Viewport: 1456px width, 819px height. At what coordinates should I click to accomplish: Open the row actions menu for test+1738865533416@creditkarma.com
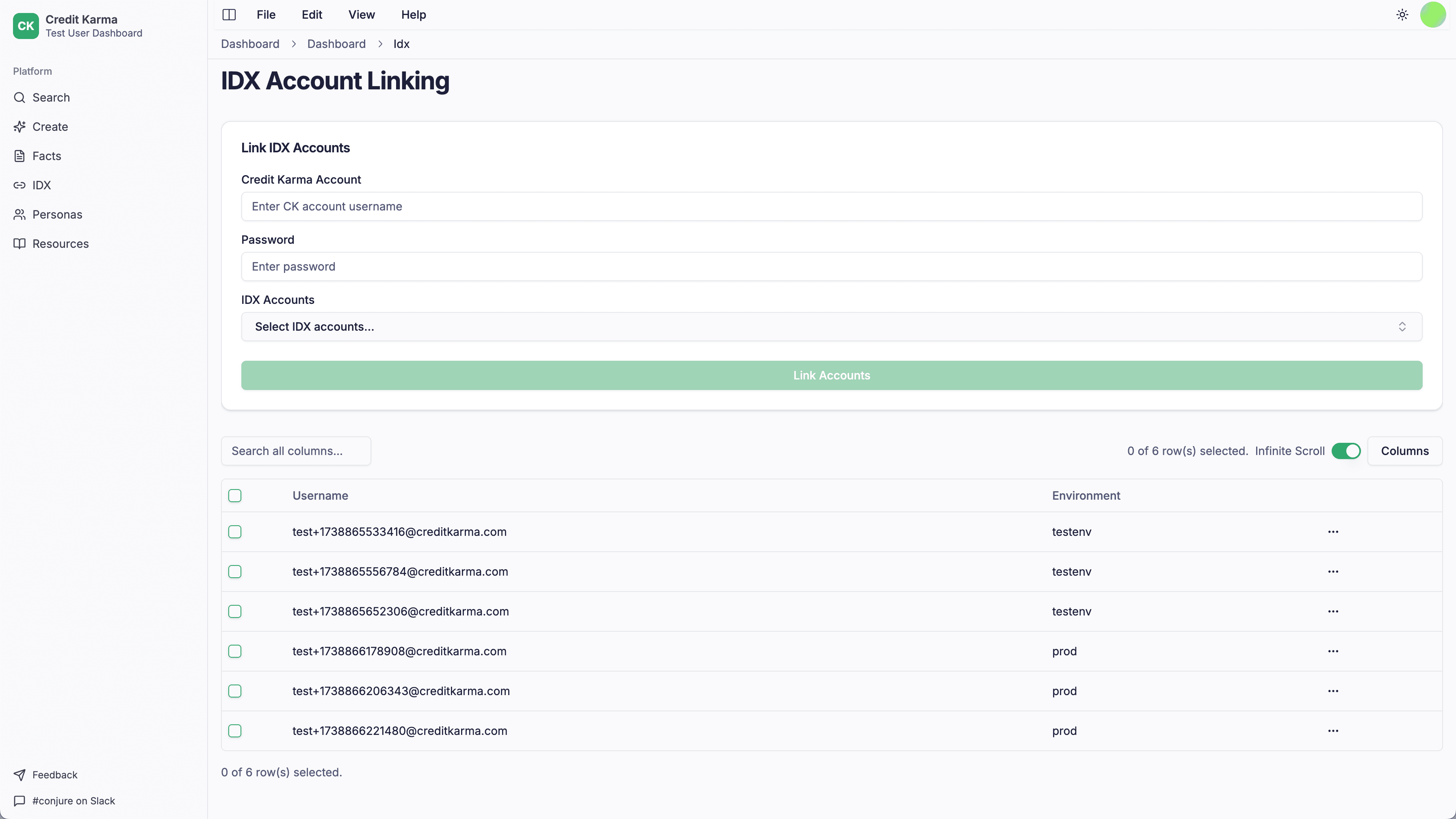click(1334, 531)
